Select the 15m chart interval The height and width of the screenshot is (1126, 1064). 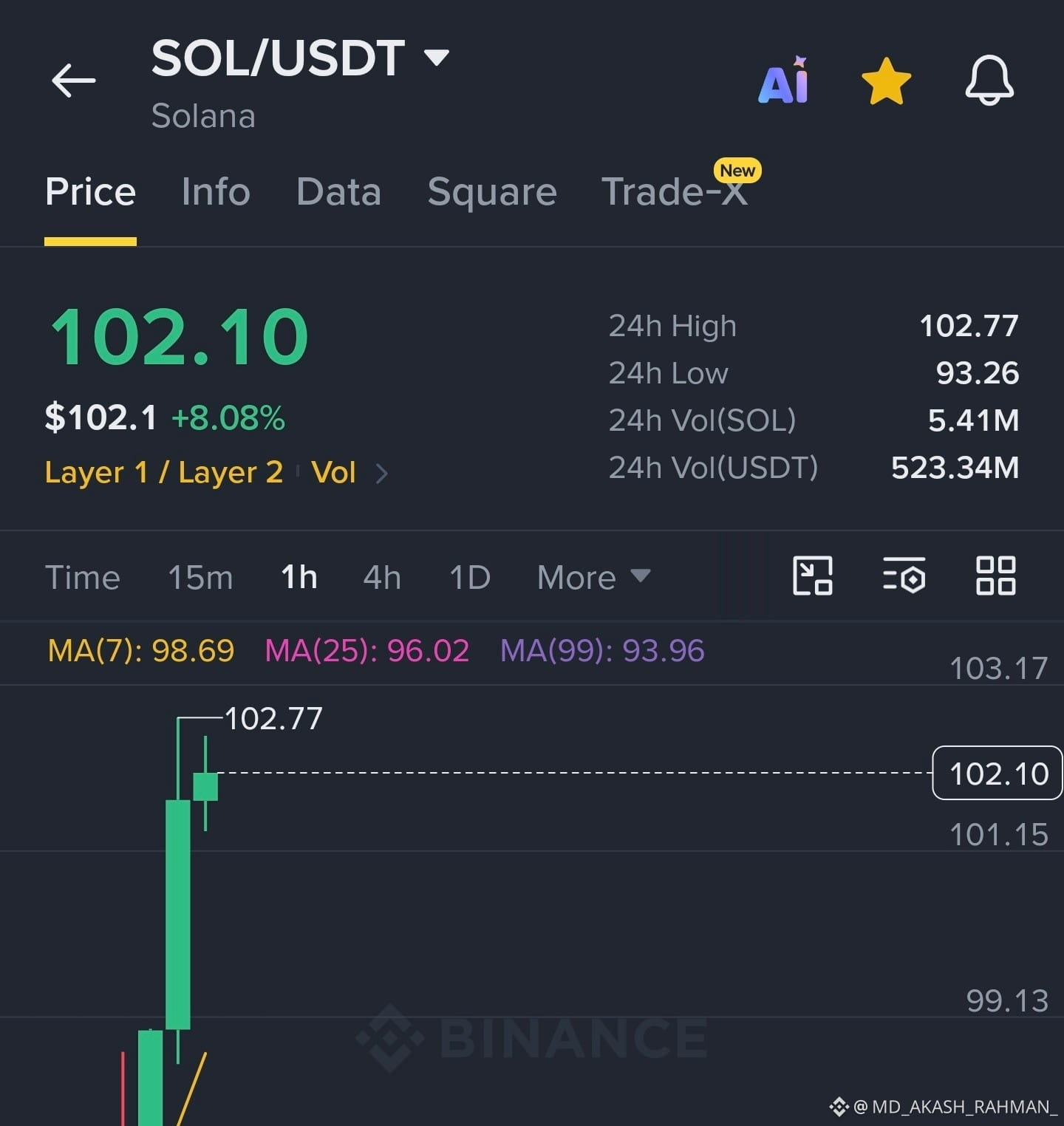[x=200, y=577]
